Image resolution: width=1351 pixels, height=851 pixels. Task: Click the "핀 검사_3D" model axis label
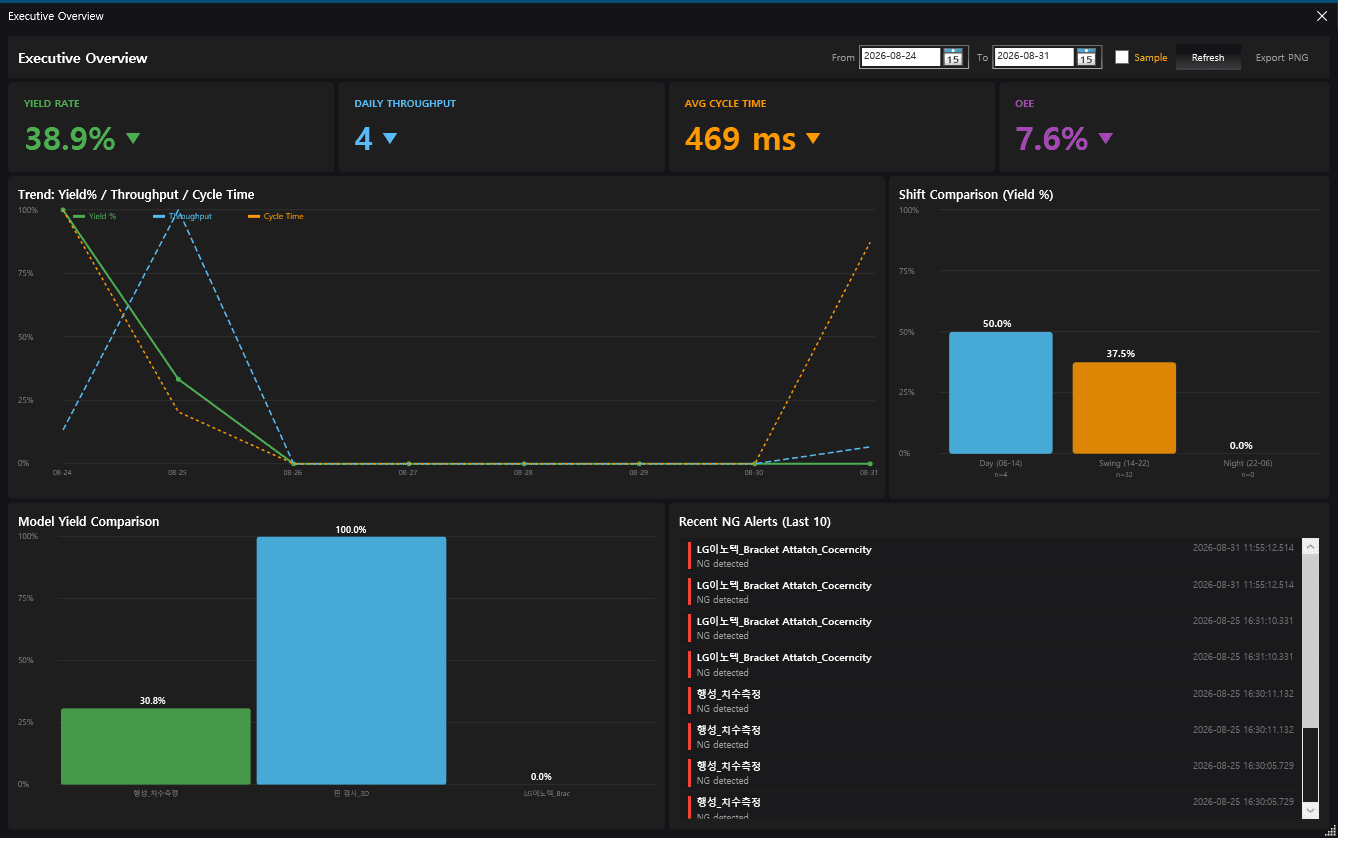[x=351, y=793]
